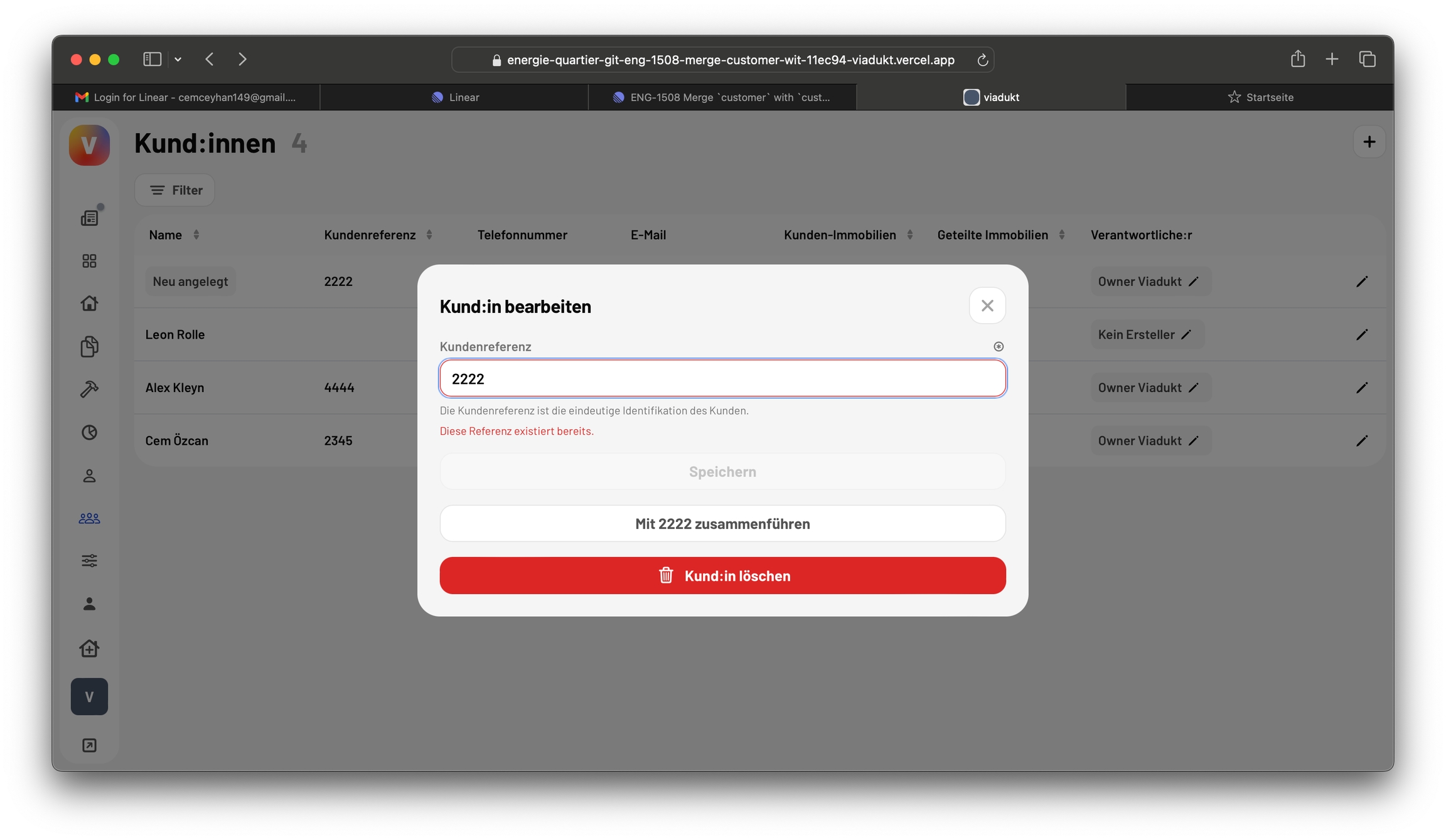The height and width of the screenshot is (840, 1446).
Task: Select the hammer tool icon in sidebar
Action: [x=89, y=389]
